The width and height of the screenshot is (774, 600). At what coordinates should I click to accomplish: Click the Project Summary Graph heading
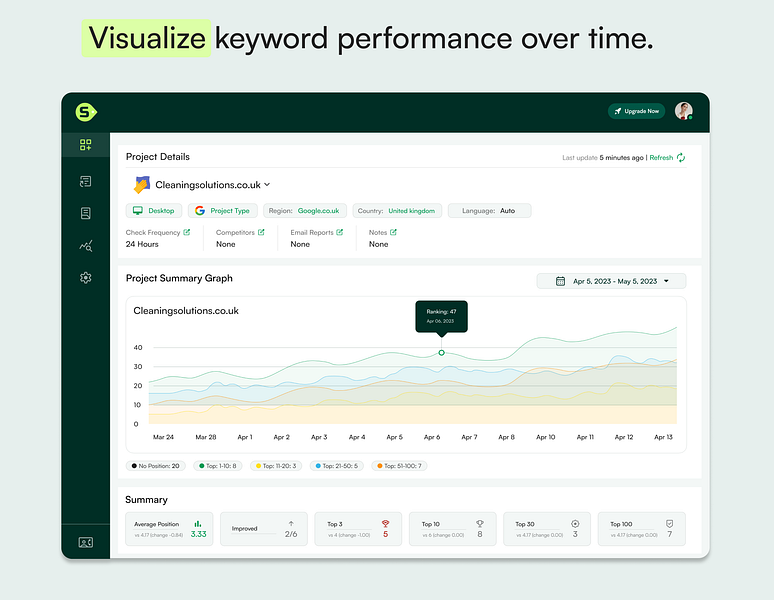[x=179, y=278]
